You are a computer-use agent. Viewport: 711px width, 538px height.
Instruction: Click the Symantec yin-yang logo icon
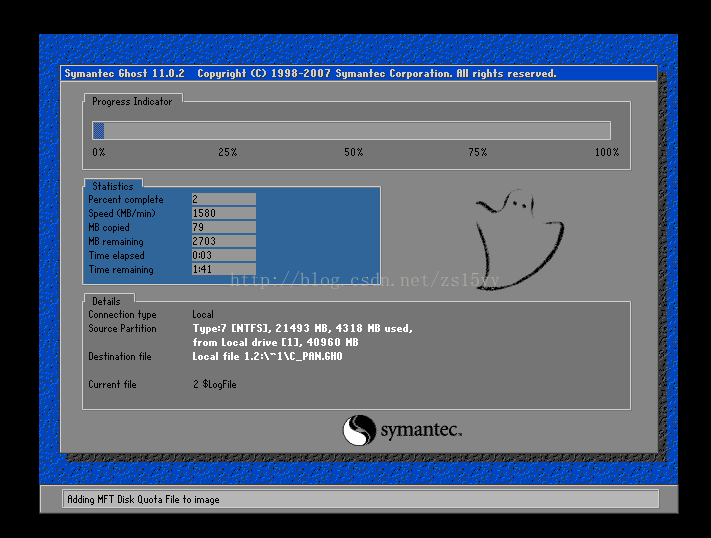359,430
